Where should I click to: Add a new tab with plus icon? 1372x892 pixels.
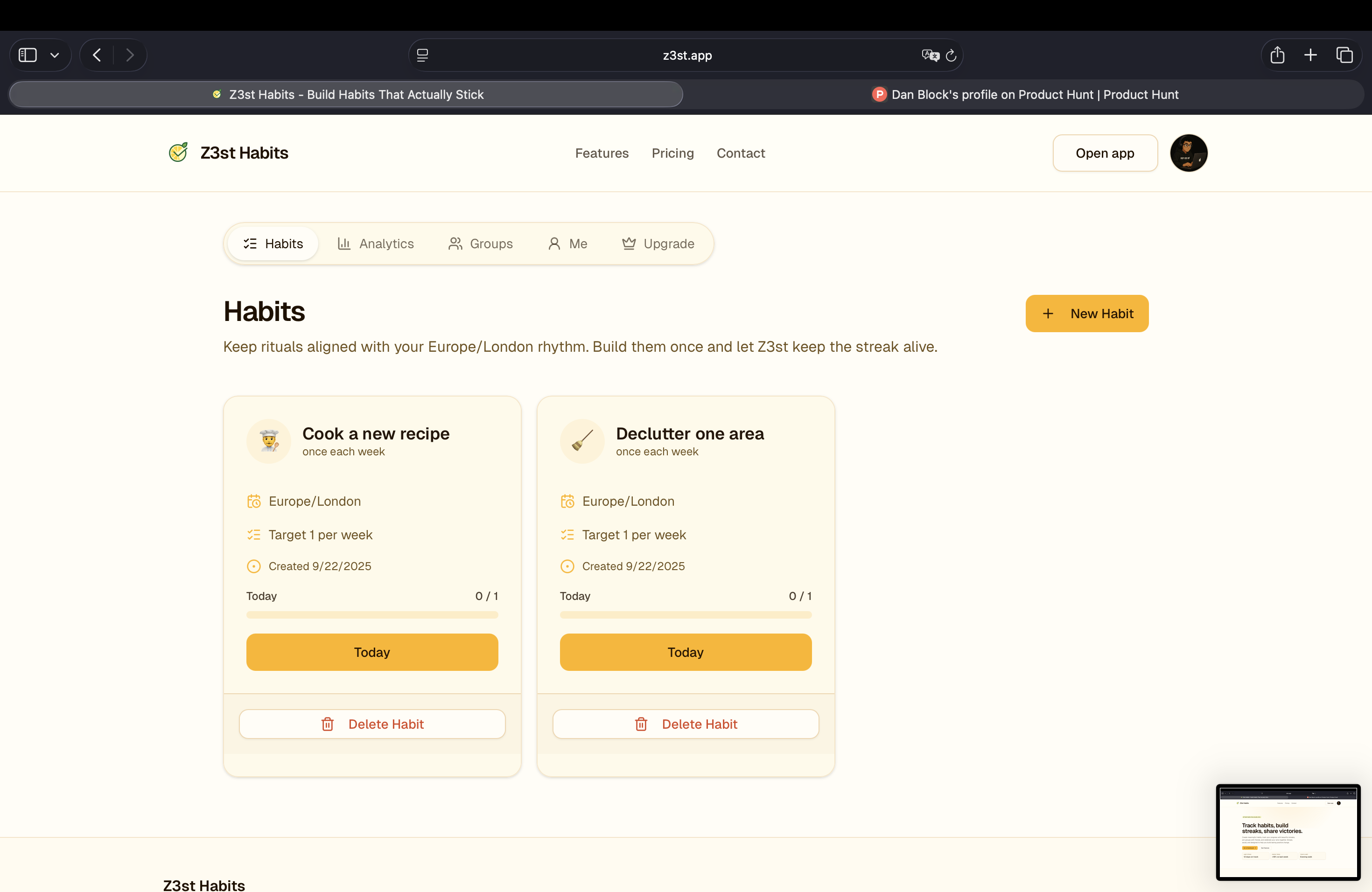1310,56
